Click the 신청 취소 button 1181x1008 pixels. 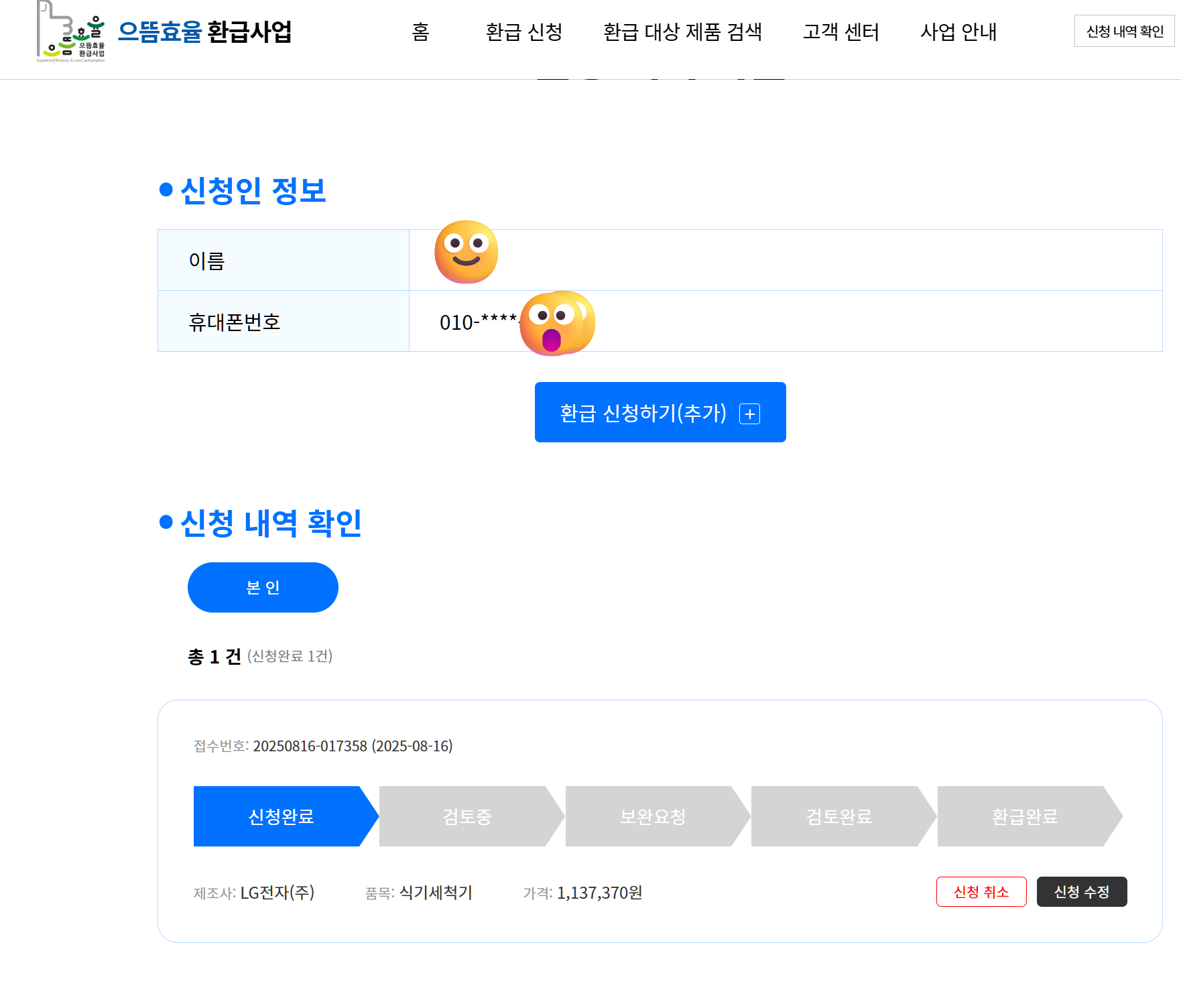pyautogui.click(x=981, y=891)
